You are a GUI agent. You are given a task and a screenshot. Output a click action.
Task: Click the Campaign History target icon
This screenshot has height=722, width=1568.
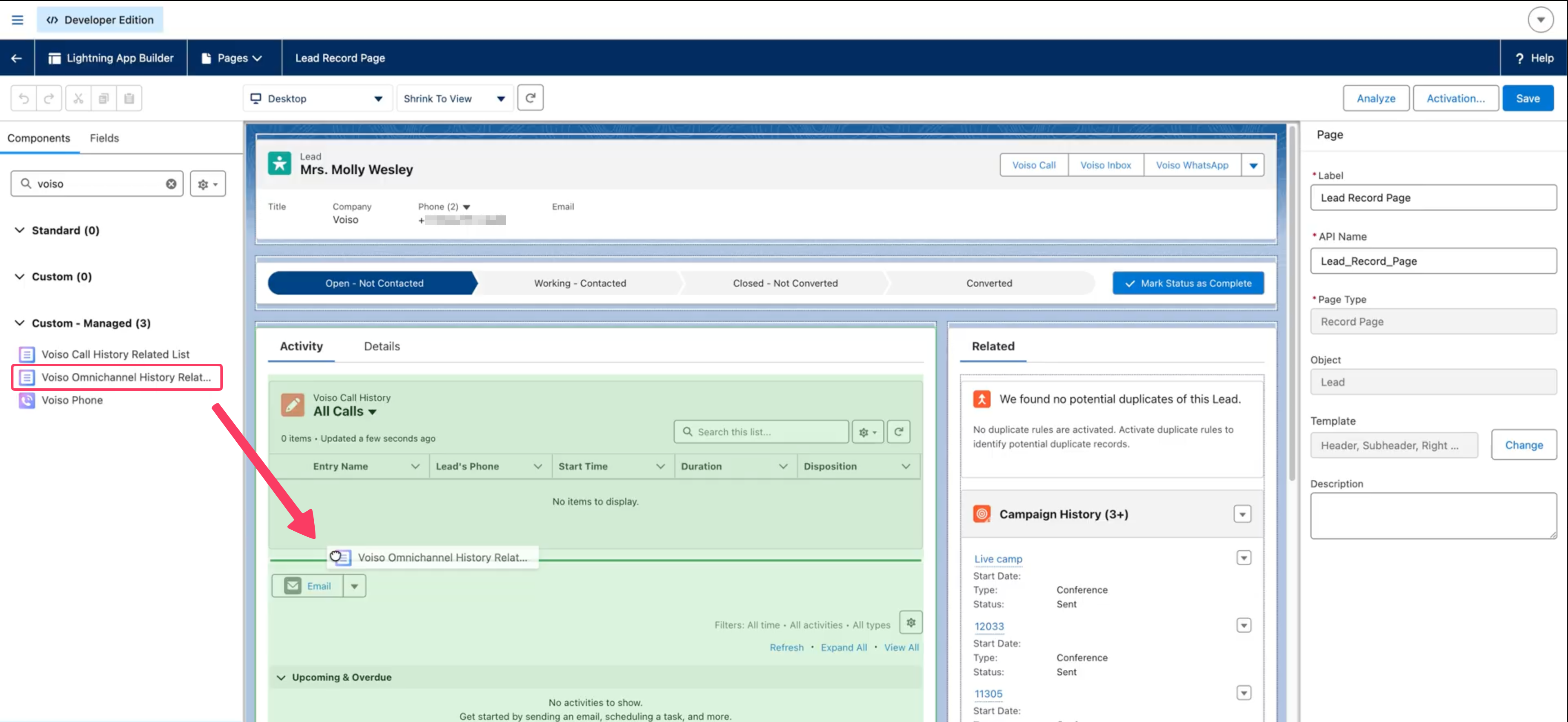982,514
